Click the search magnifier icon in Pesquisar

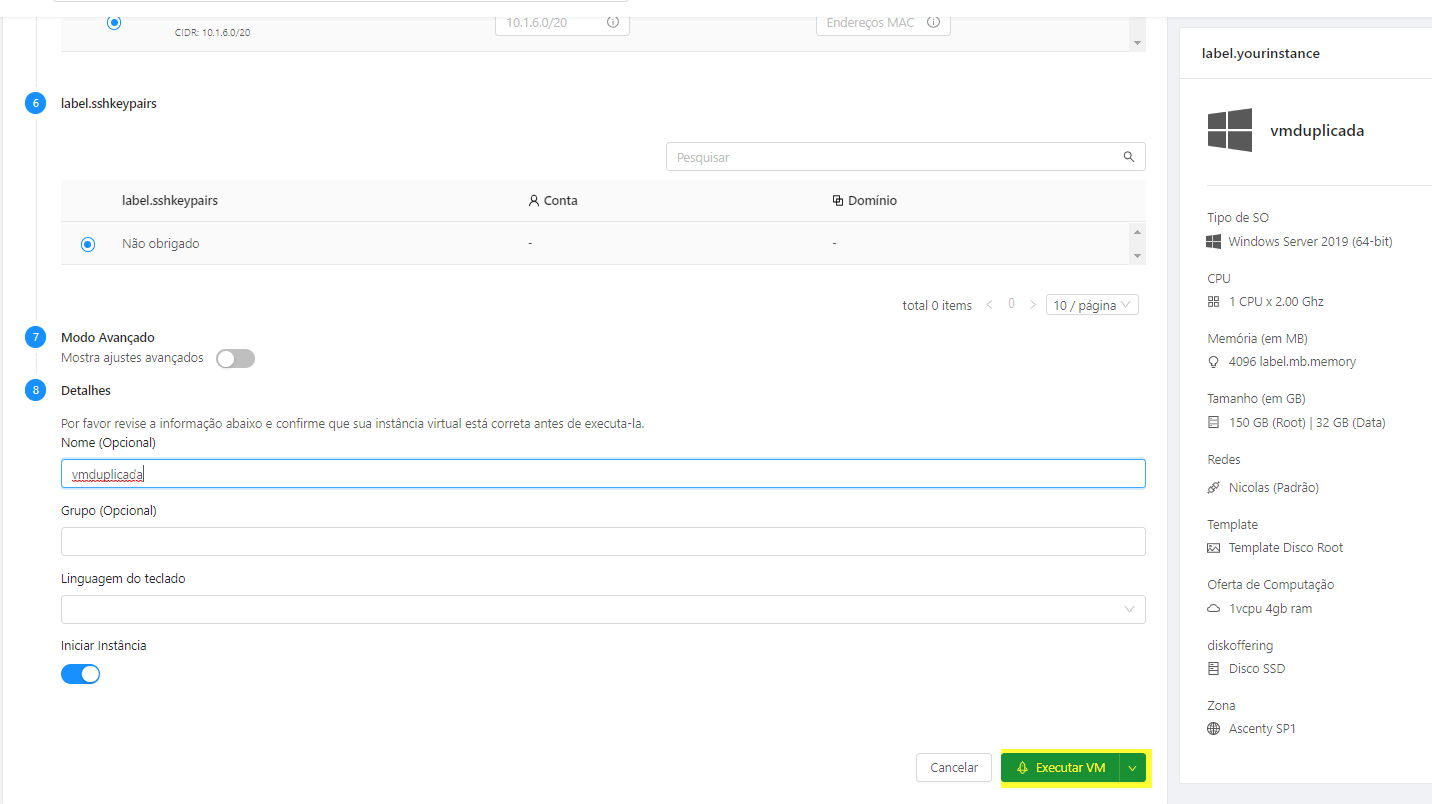[x=1129, y=157]
